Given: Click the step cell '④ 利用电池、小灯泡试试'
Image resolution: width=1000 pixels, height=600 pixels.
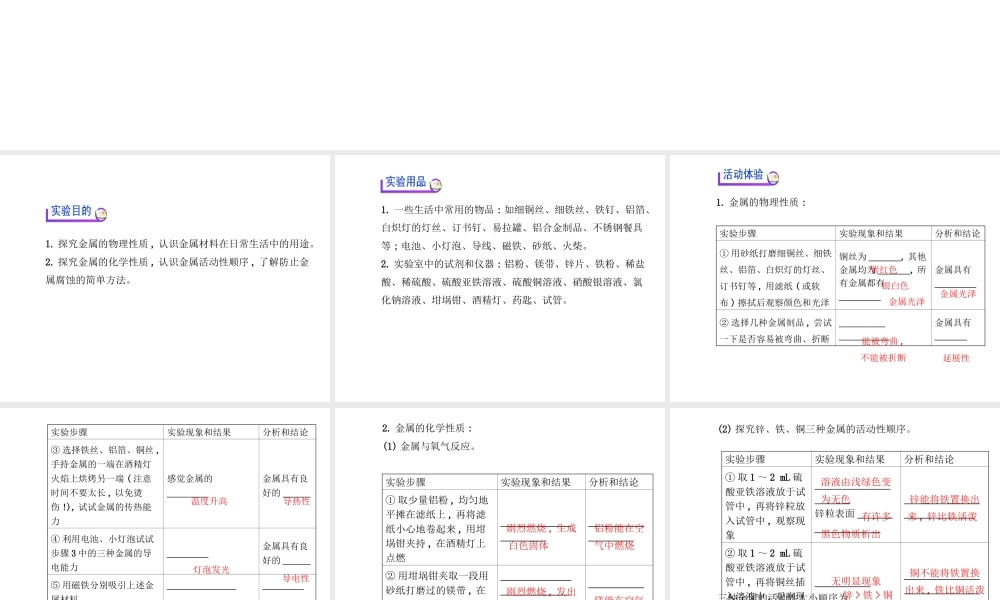Looking at the screenshot, I should (103, 553).
